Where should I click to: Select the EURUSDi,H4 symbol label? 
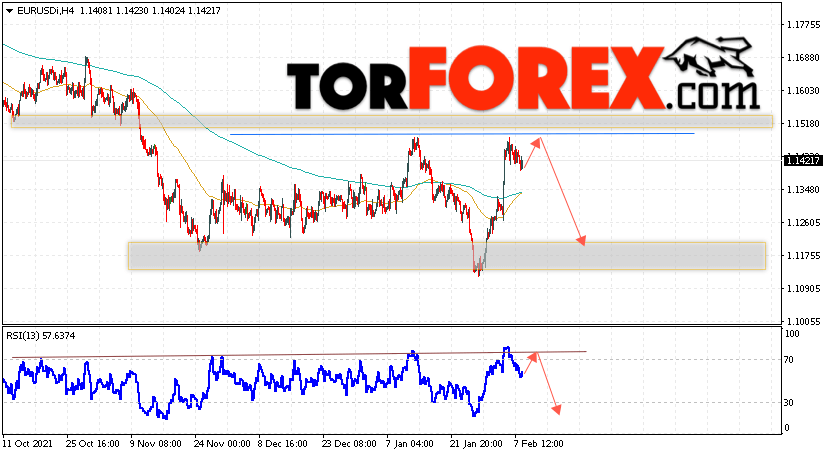[45, 11]
